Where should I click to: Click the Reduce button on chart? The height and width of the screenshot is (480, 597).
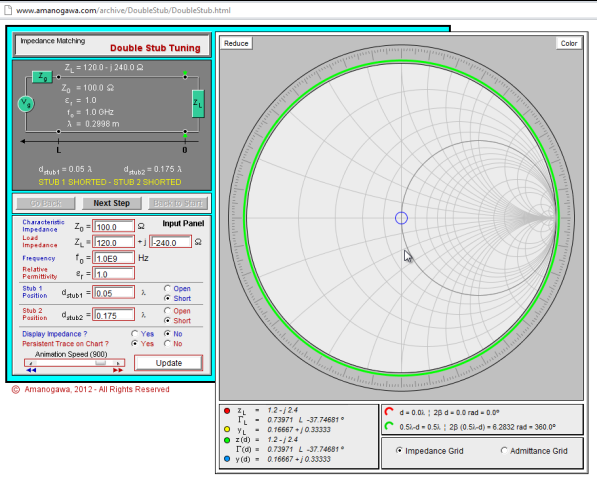click(x=236, y=43)
